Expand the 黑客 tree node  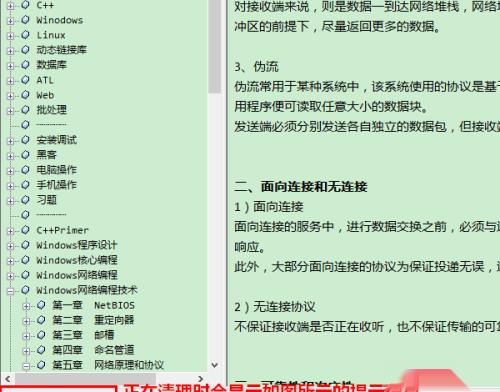(x=10, y=156)
